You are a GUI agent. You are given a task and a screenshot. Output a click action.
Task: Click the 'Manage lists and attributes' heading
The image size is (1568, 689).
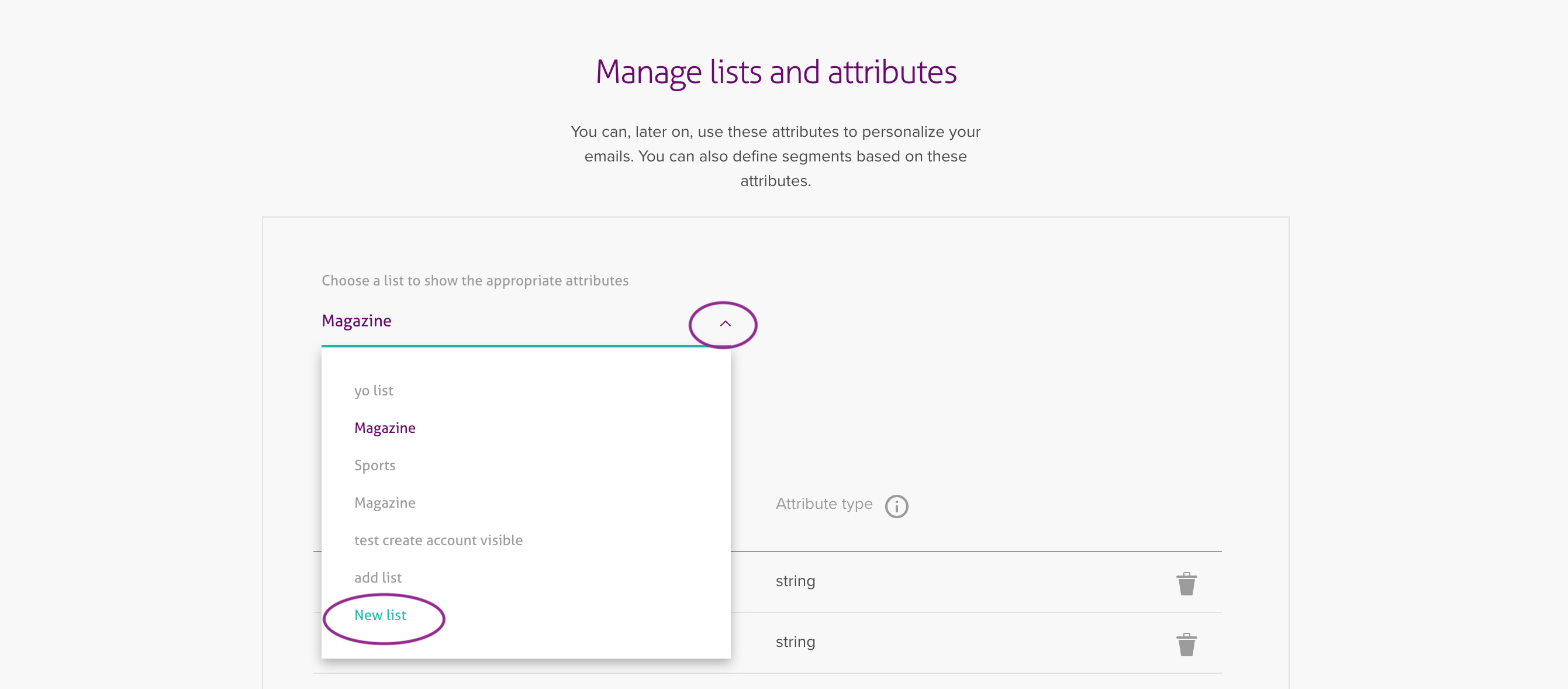pyautogui.click(x=775, y=72)
